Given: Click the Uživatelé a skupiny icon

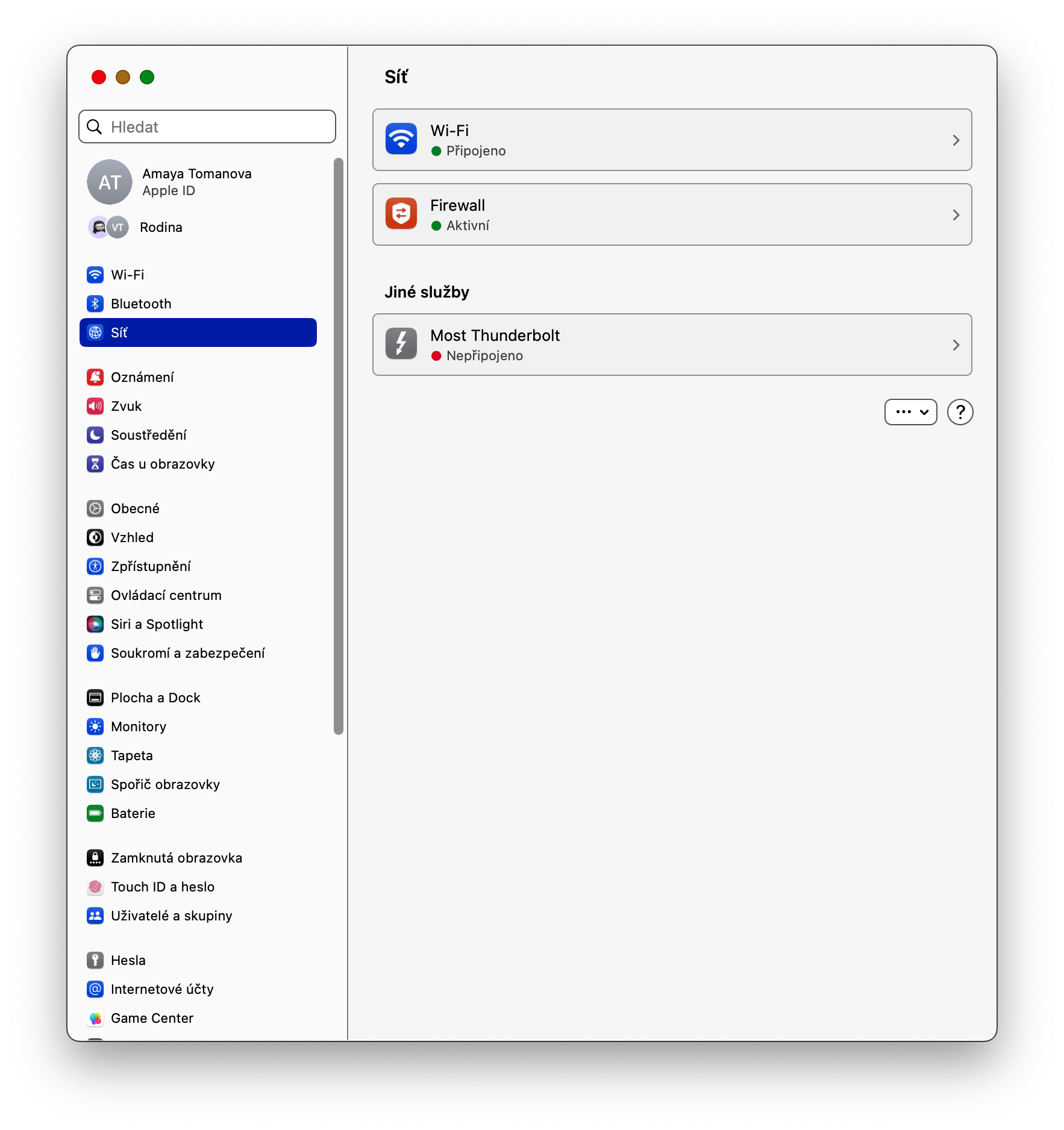Looking at the screenshot, I should 95,916.
